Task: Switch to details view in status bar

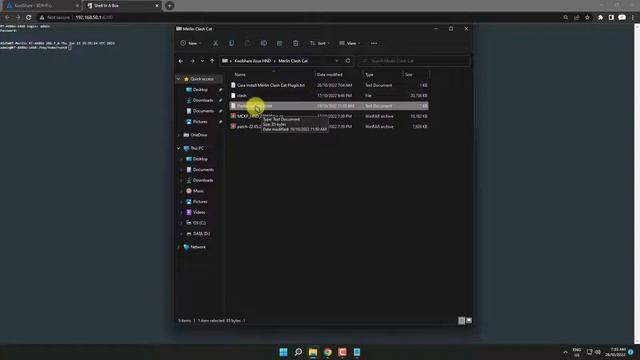Action: [462, 321]
